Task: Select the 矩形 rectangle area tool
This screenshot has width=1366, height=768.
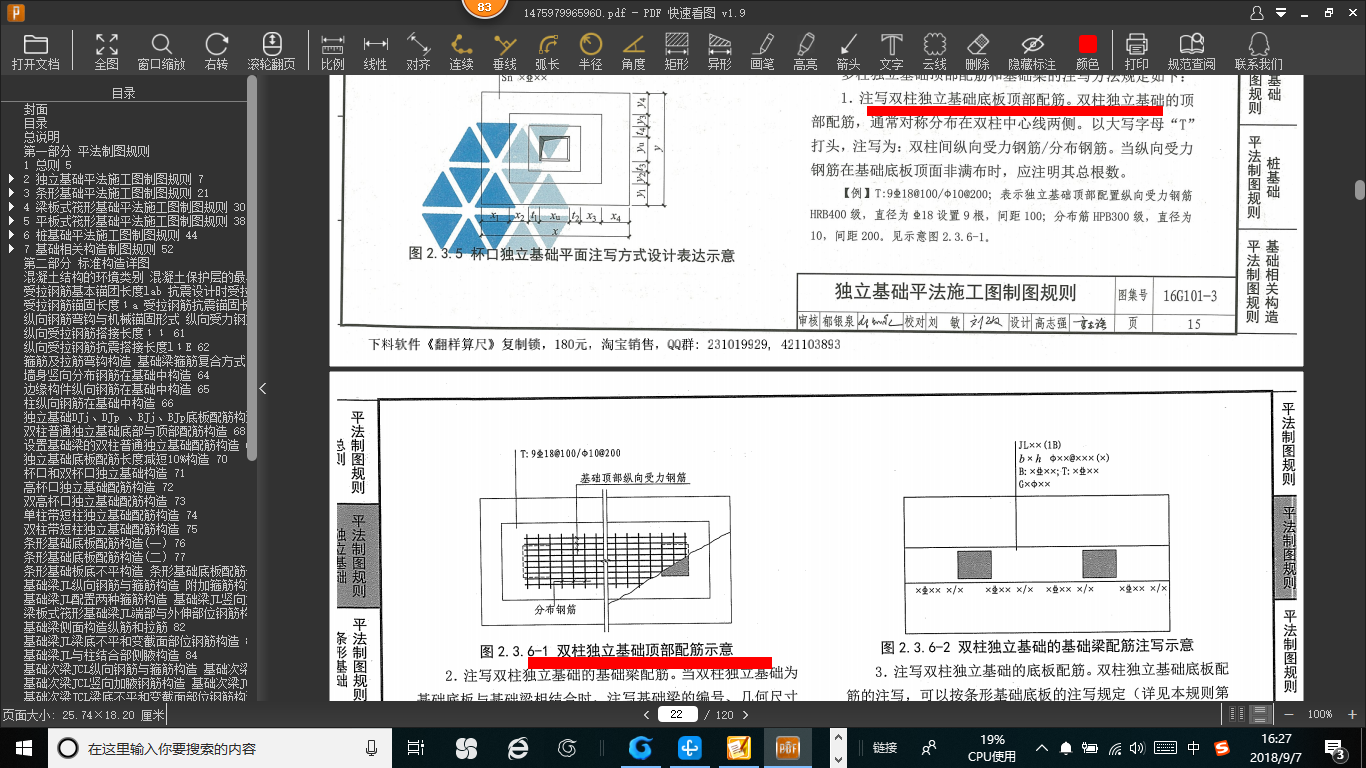Action: click(x=676, y=51)
